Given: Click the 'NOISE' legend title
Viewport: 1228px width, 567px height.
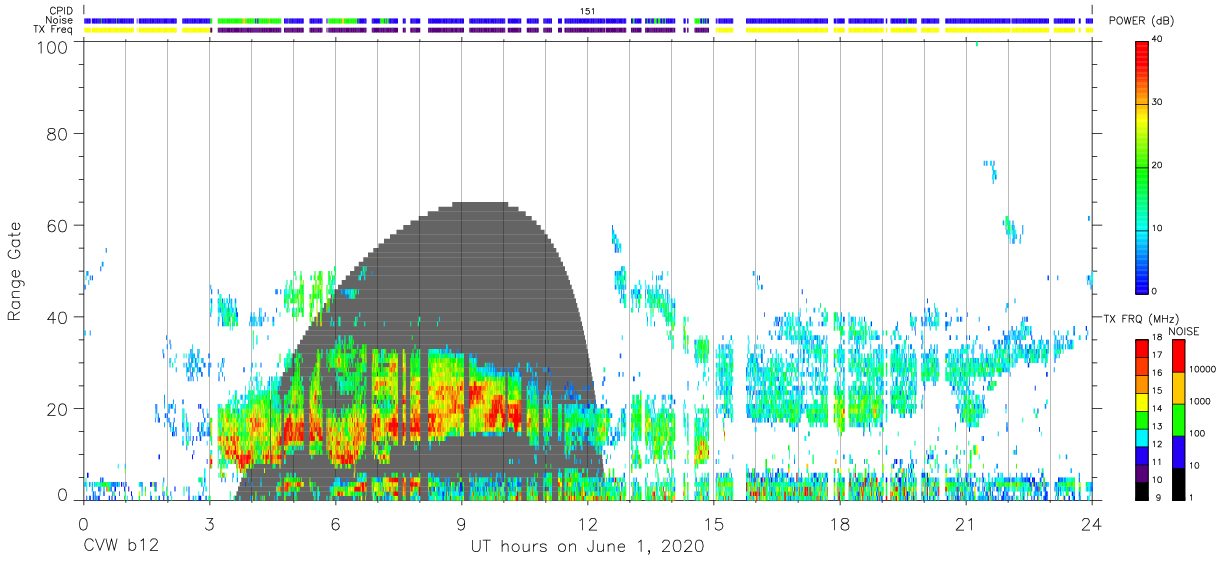Looking at the screenshot, I should coord(1185,331).
